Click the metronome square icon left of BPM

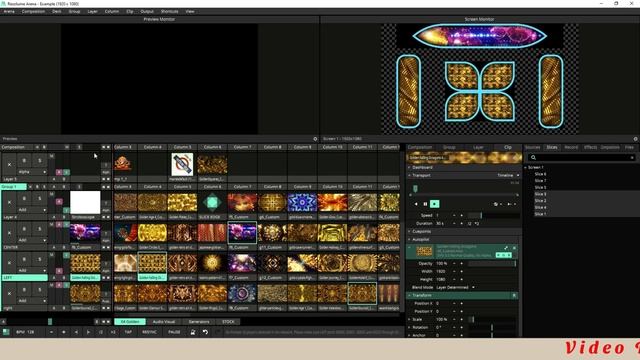[x=6, y=332]
